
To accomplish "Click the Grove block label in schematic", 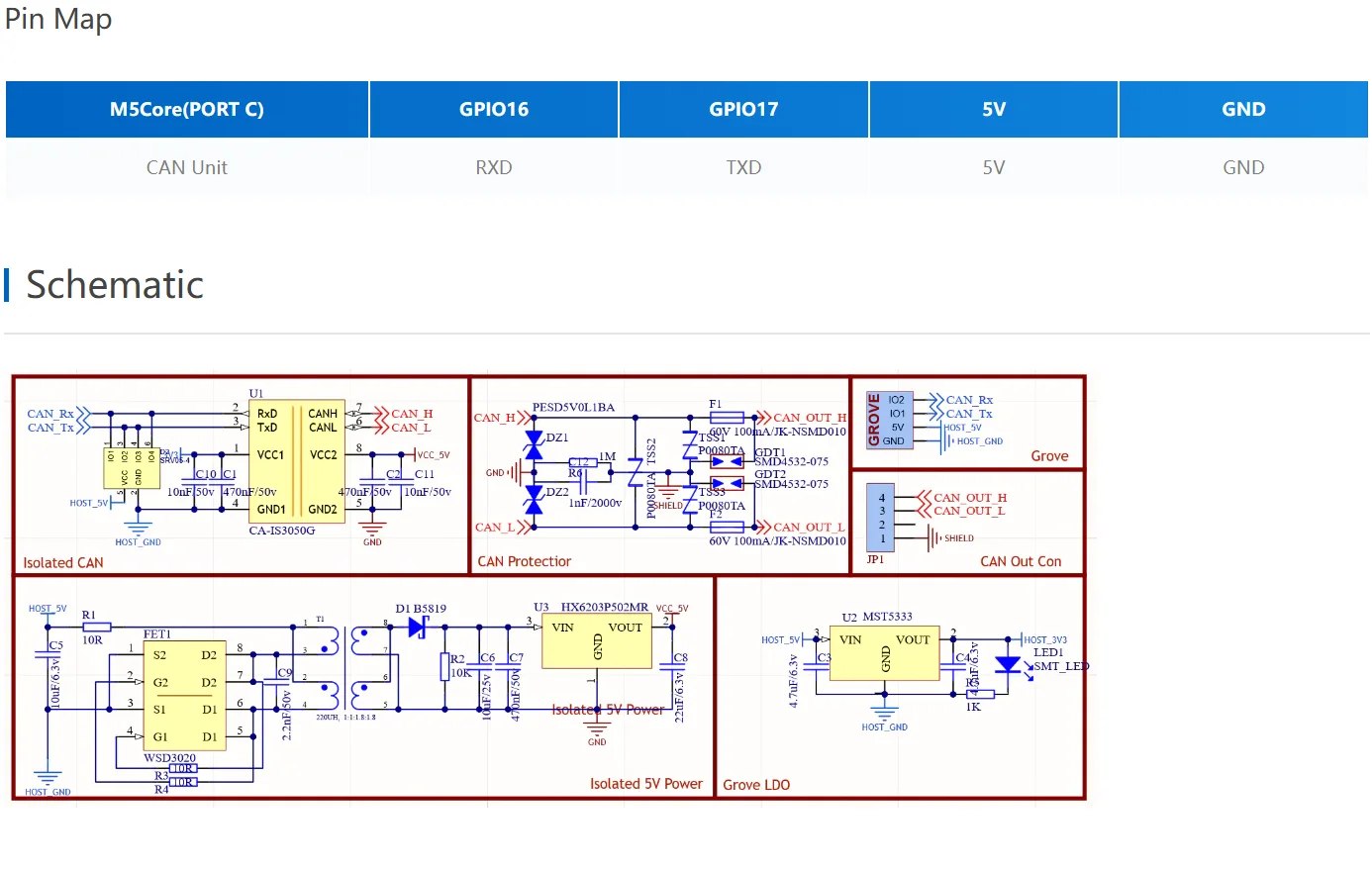I will point(1049,456).
